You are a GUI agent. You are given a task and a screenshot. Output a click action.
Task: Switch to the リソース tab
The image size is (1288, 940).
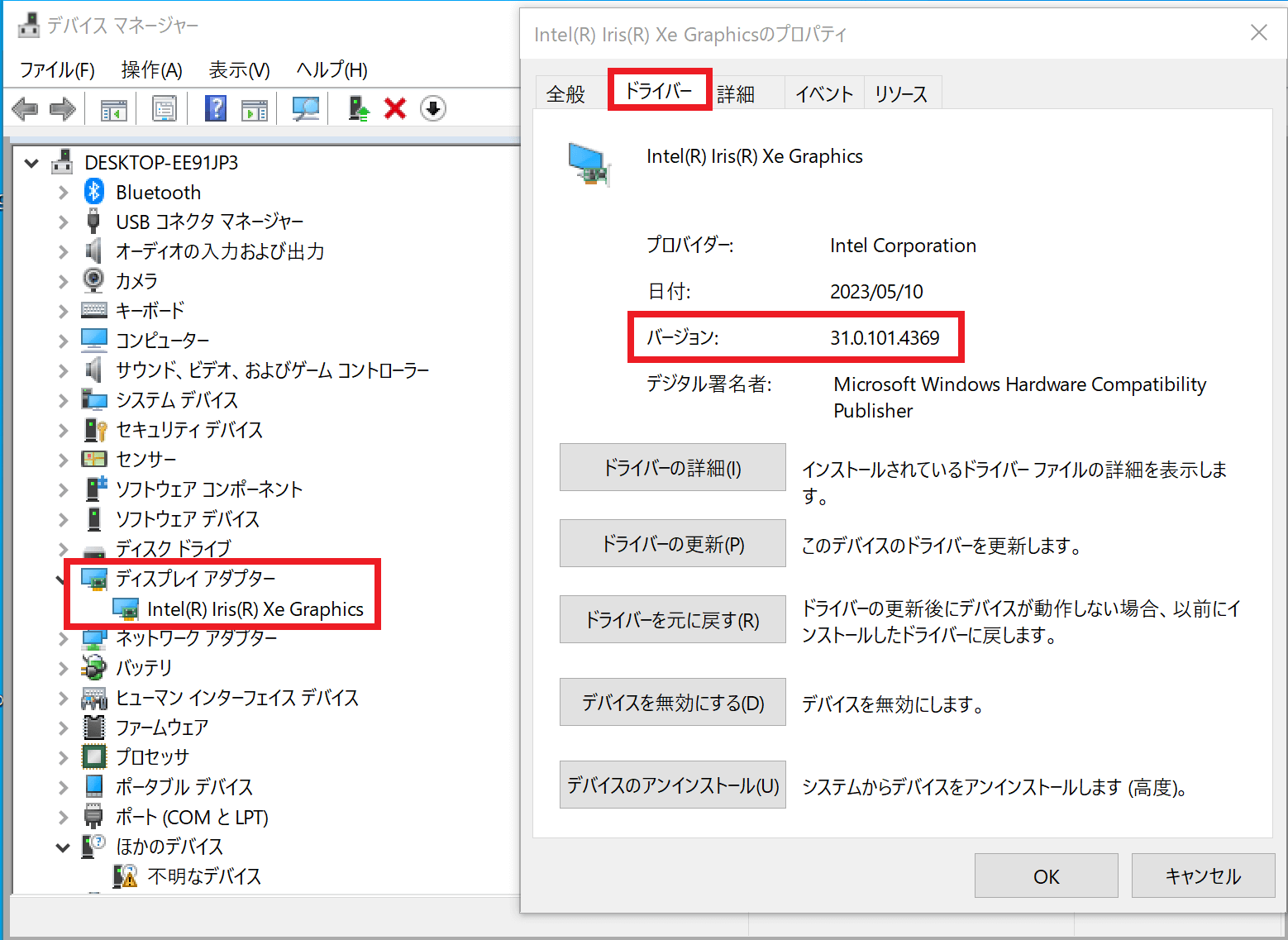902,94
